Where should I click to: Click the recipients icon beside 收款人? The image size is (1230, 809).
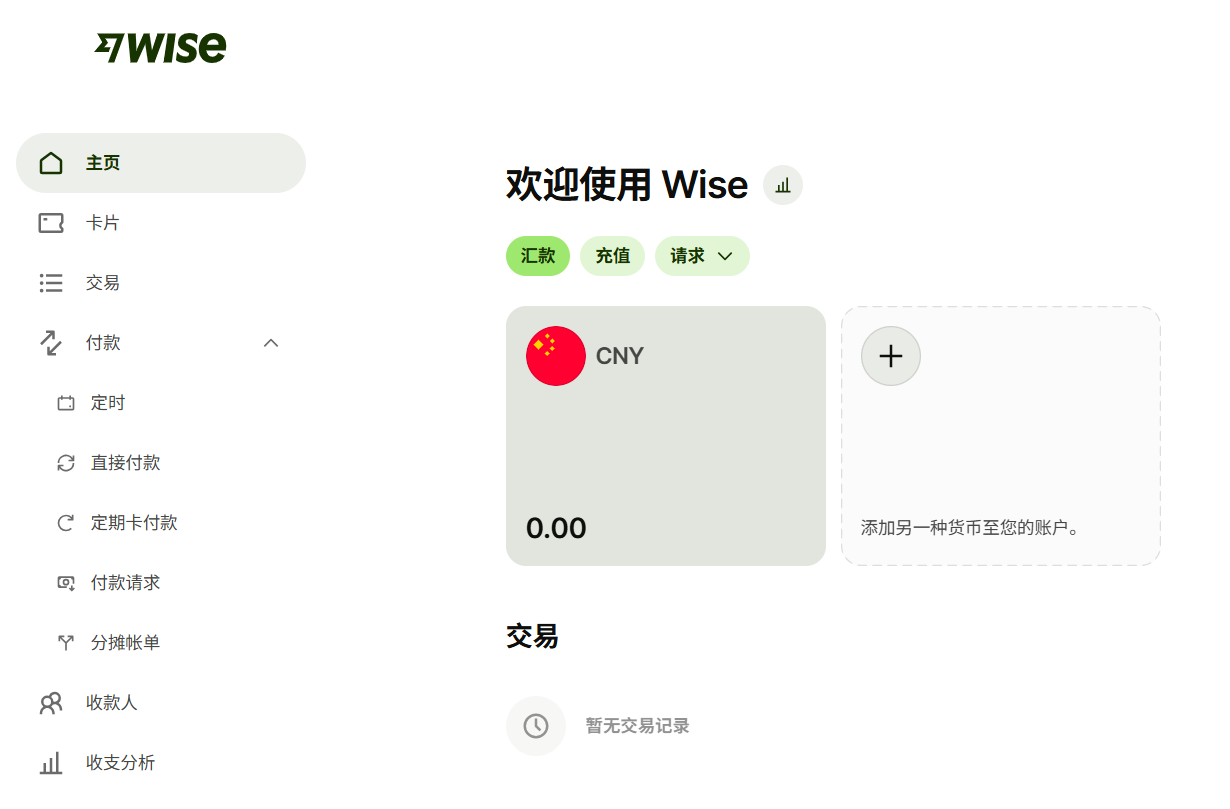pos(51,703)
